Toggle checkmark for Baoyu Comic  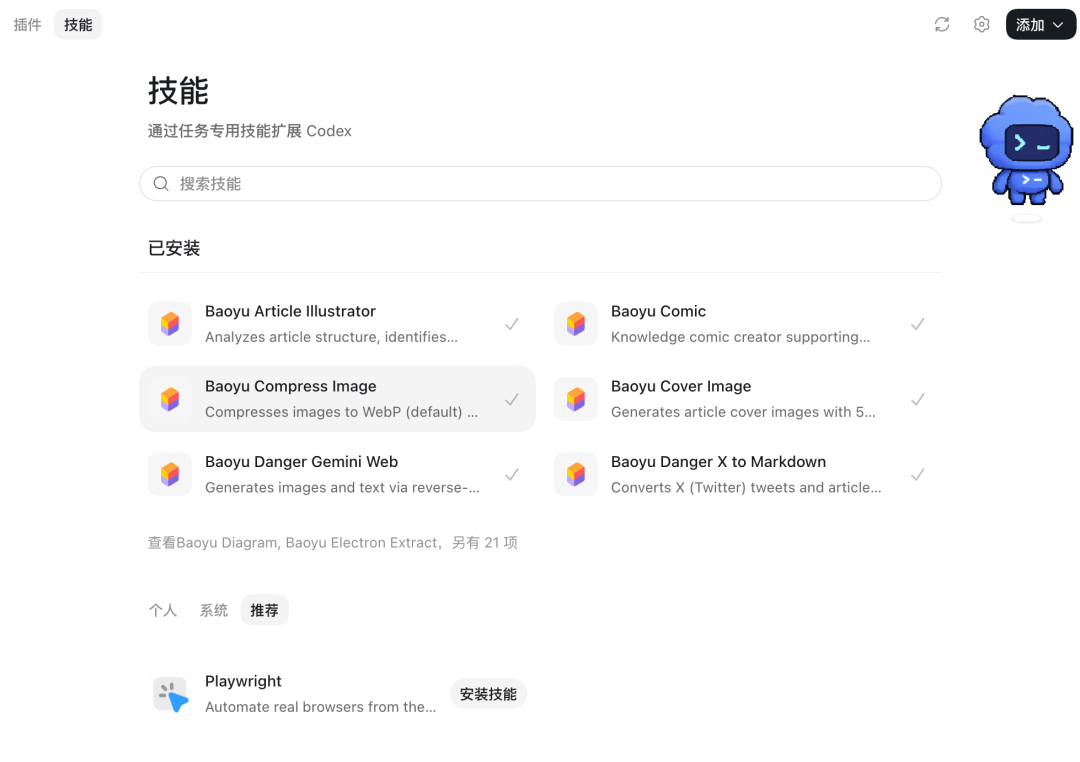(917, 324)
